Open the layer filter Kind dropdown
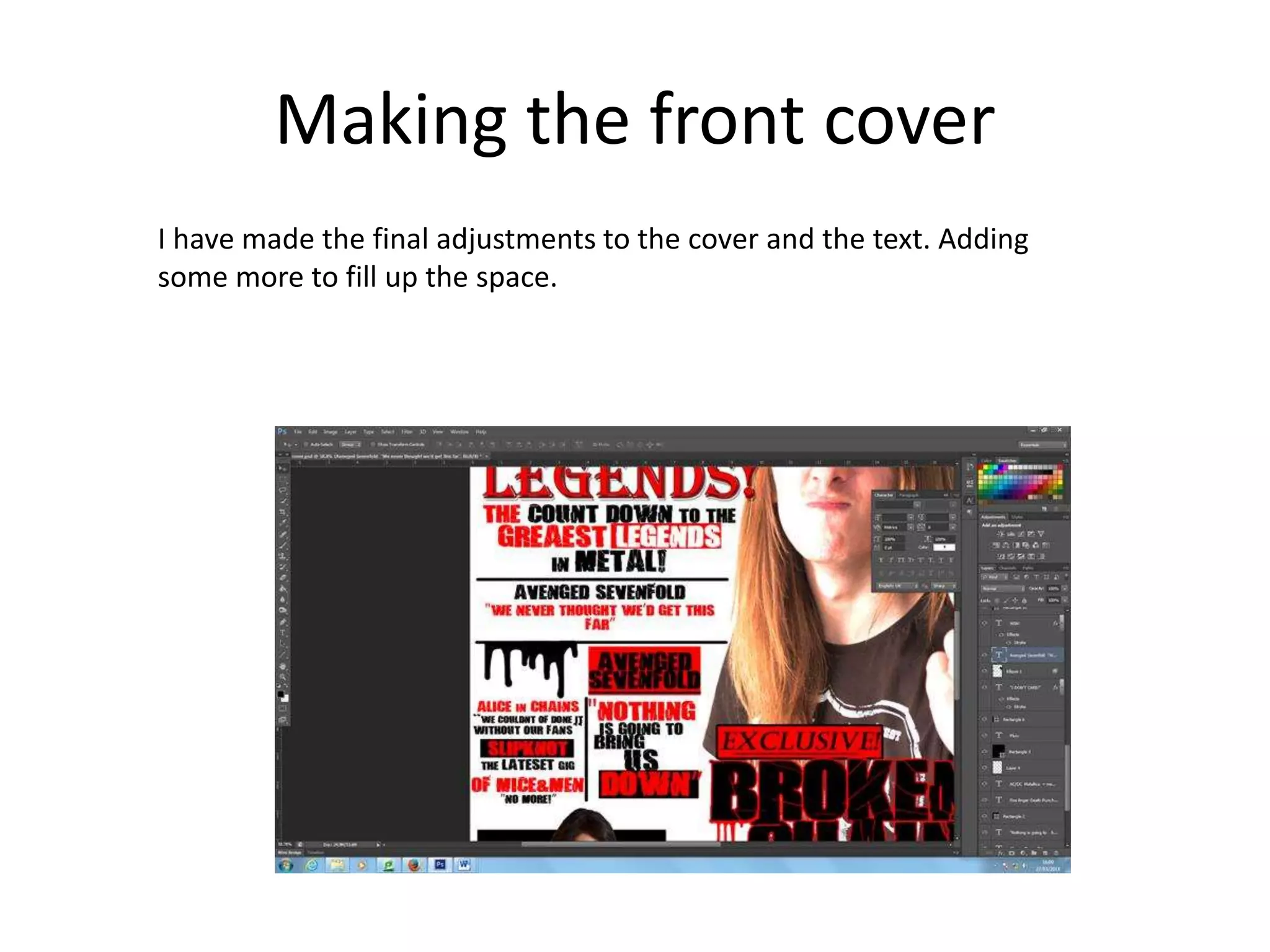The height and width of the screenshot is (952, 1270). pyautogui.click(x=994, y=577)
